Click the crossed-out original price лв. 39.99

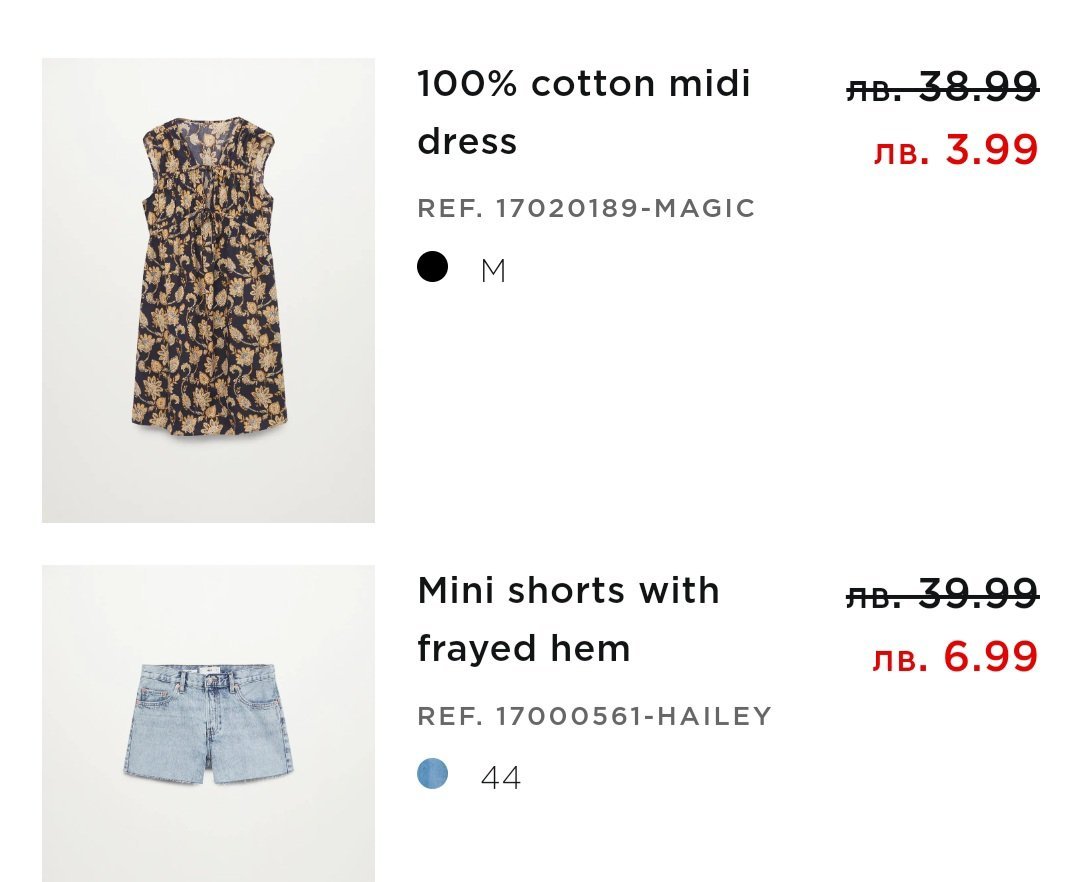click(x=942, y=595)
